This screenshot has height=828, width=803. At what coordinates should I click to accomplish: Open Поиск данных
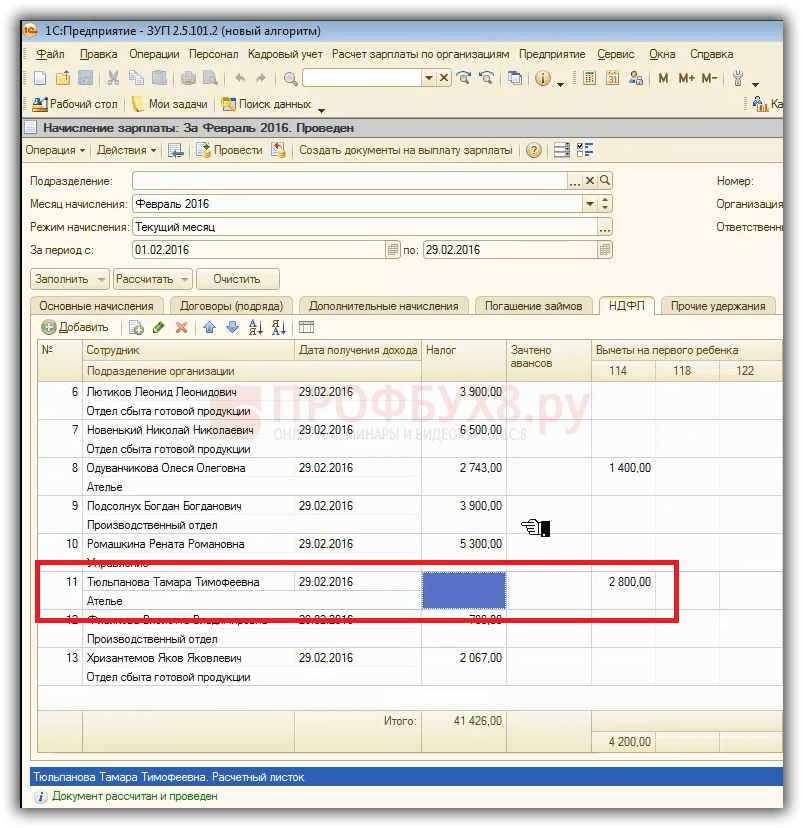pos(267,104)
